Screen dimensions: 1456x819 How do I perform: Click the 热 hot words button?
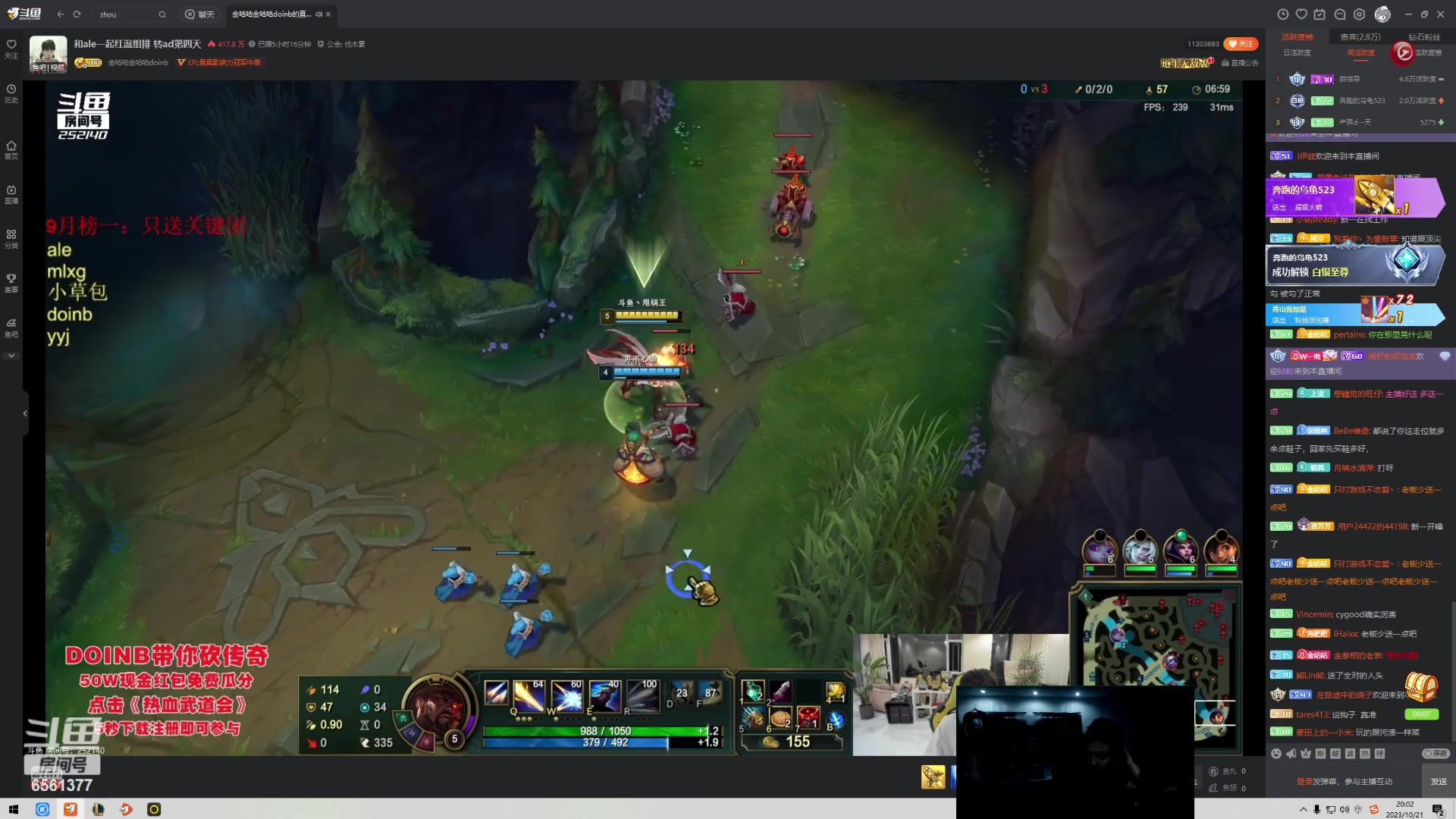[1365, 754]
